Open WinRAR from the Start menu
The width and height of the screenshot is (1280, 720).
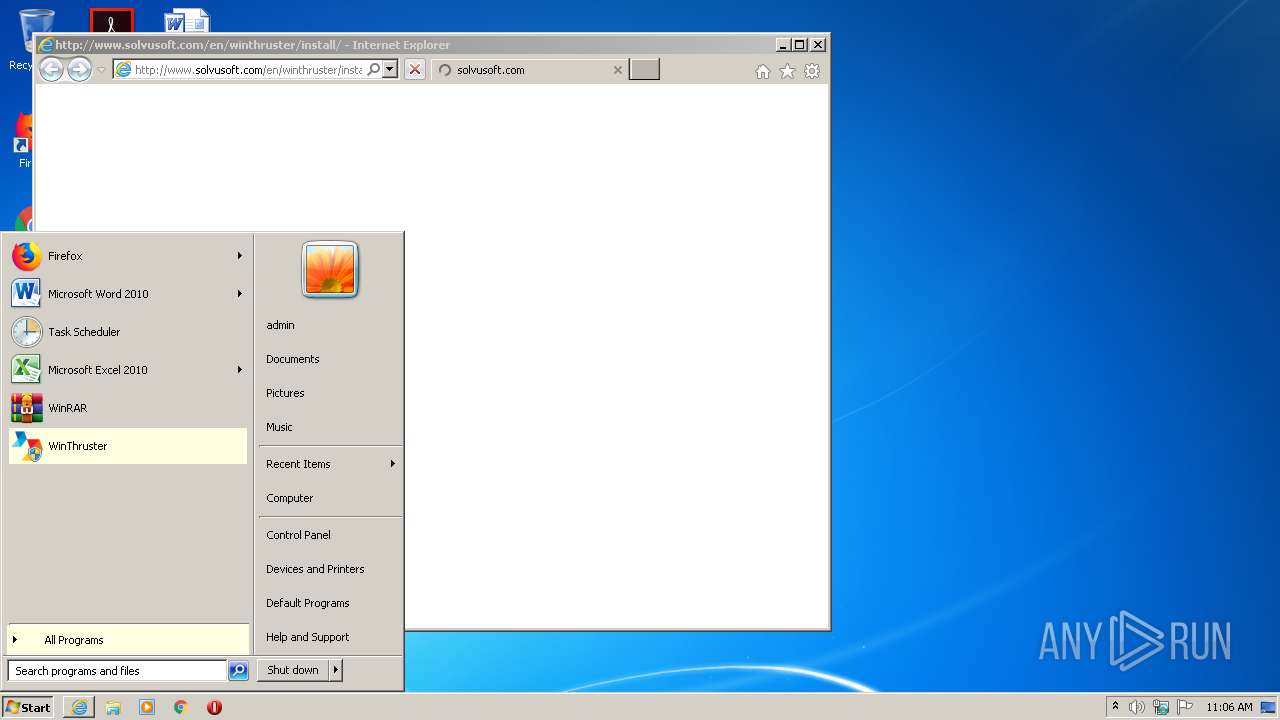[x=127, y=408]
